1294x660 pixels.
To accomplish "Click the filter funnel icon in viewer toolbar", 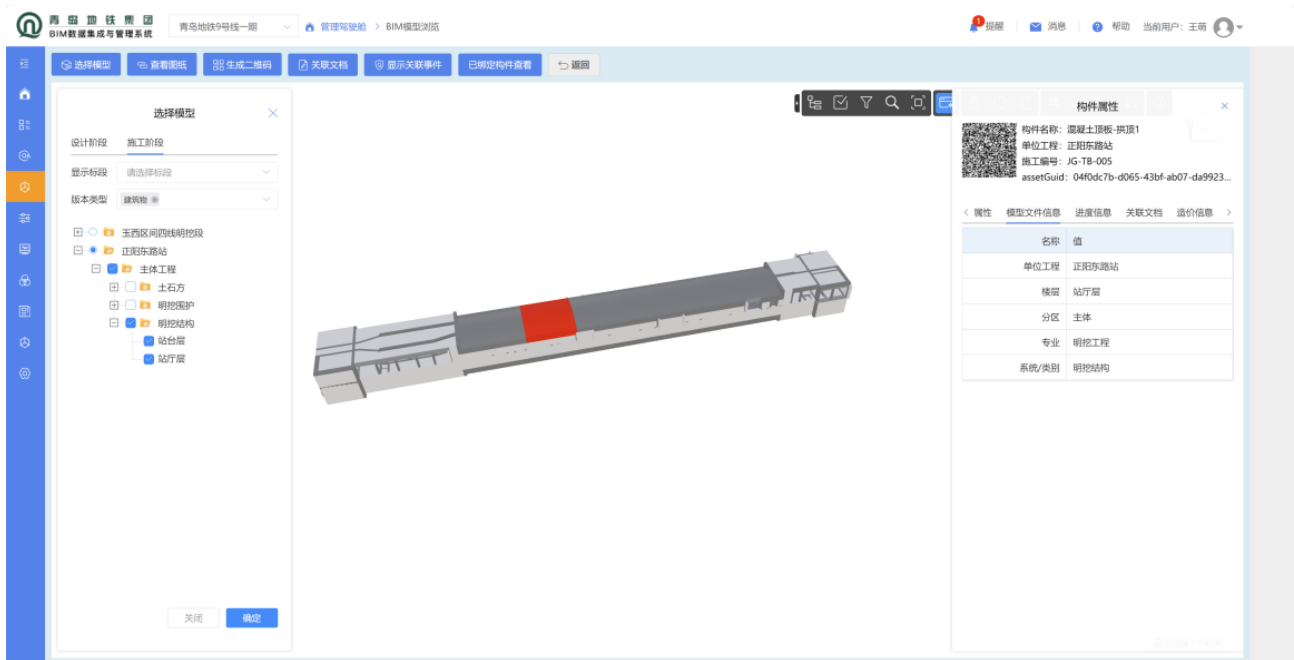I will pyautogui.click(x=866, y=102).
